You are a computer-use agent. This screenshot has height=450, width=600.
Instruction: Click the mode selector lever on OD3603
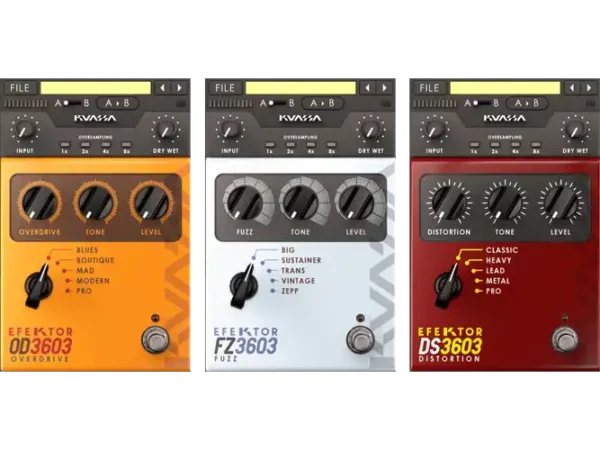coord(38,286)
